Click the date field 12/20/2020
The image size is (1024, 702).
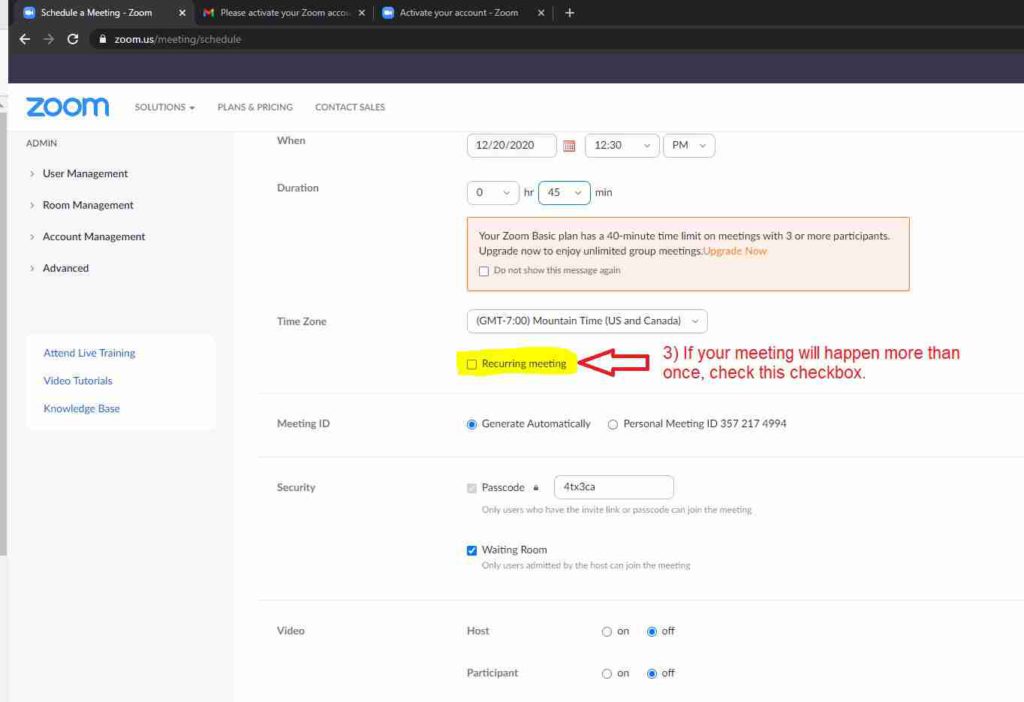point(511,146)
